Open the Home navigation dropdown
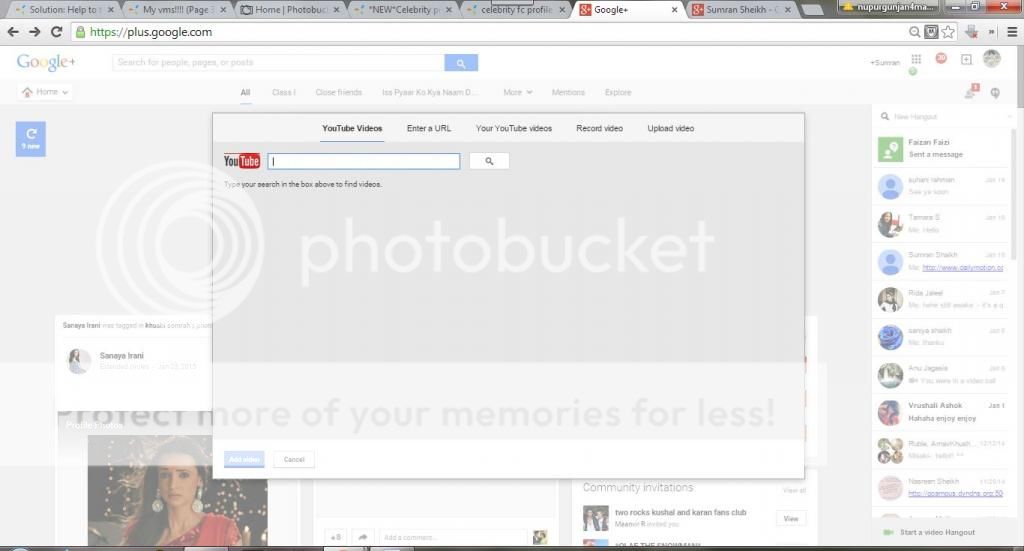 tap(45, 92)
